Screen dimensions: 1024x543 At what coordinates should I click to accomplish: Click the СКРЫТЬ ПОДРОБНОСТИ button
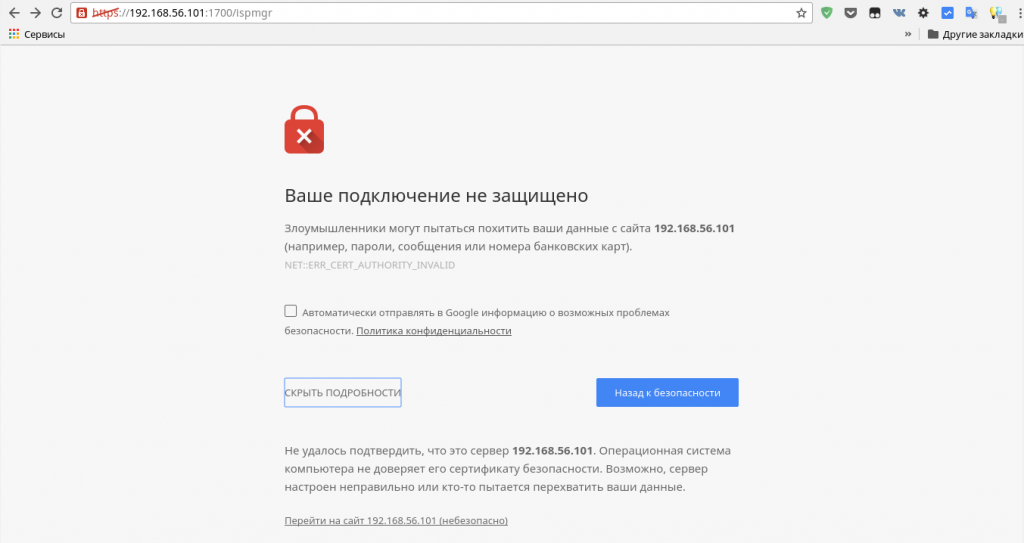pos(343,393)
